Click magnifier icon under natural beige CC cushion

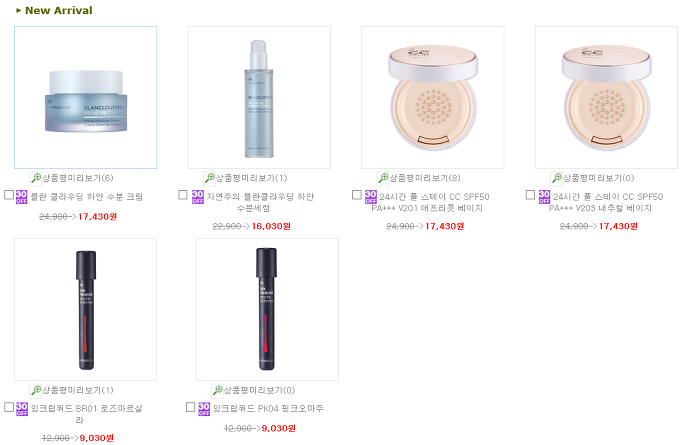point(556,178)
